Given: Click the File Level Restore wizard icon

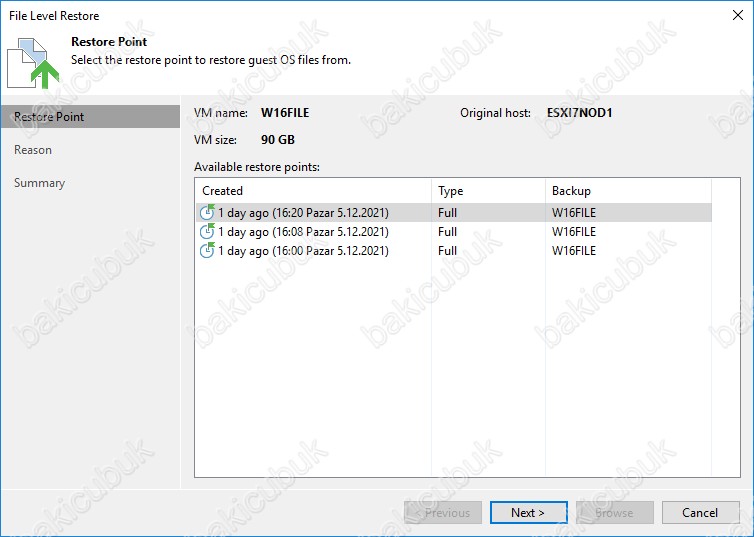Looking at the screenshot, I should coord(33,63).
